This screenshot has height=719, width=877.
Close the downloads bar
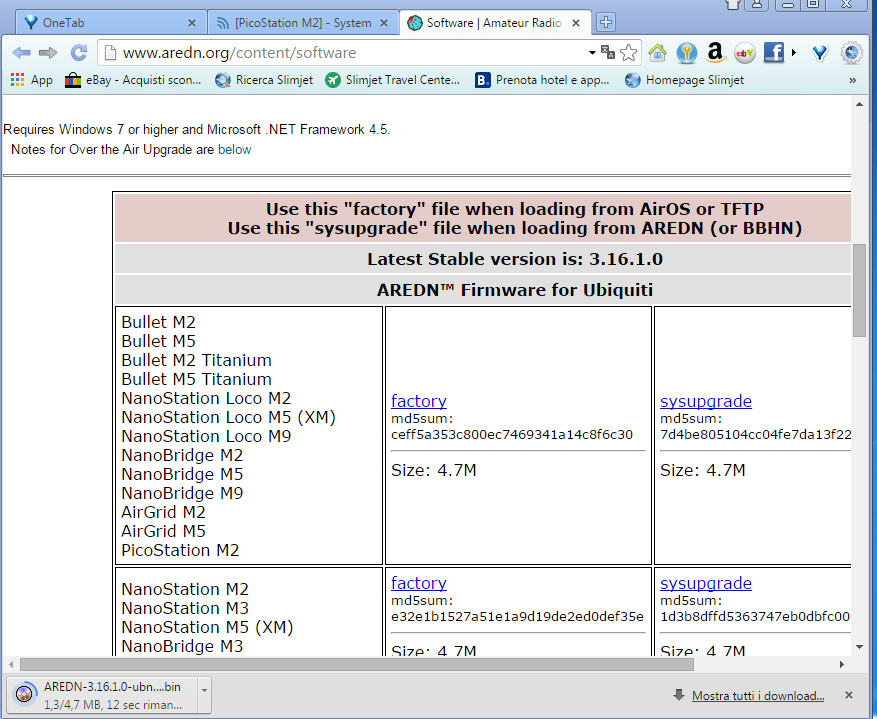849,695
